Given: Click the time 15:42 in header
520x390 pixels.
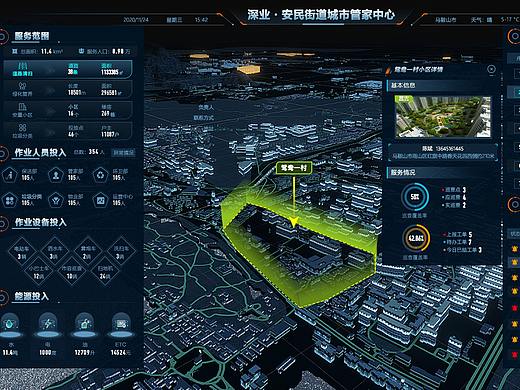Looking at the screenshot, I should (201, 20).
